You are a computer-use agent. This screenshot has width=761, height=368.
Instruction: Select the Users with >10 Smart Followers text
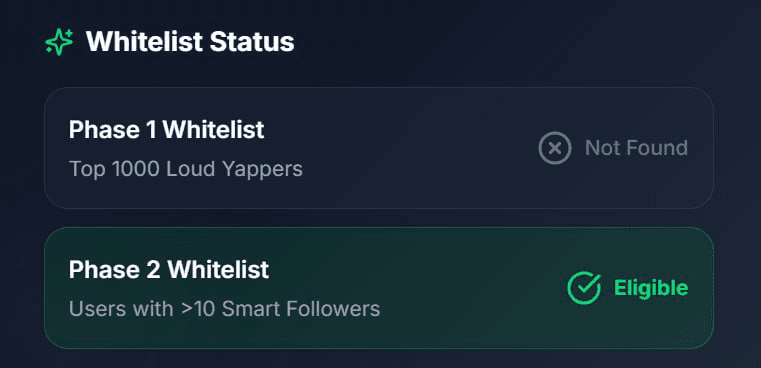coord(224,309)
